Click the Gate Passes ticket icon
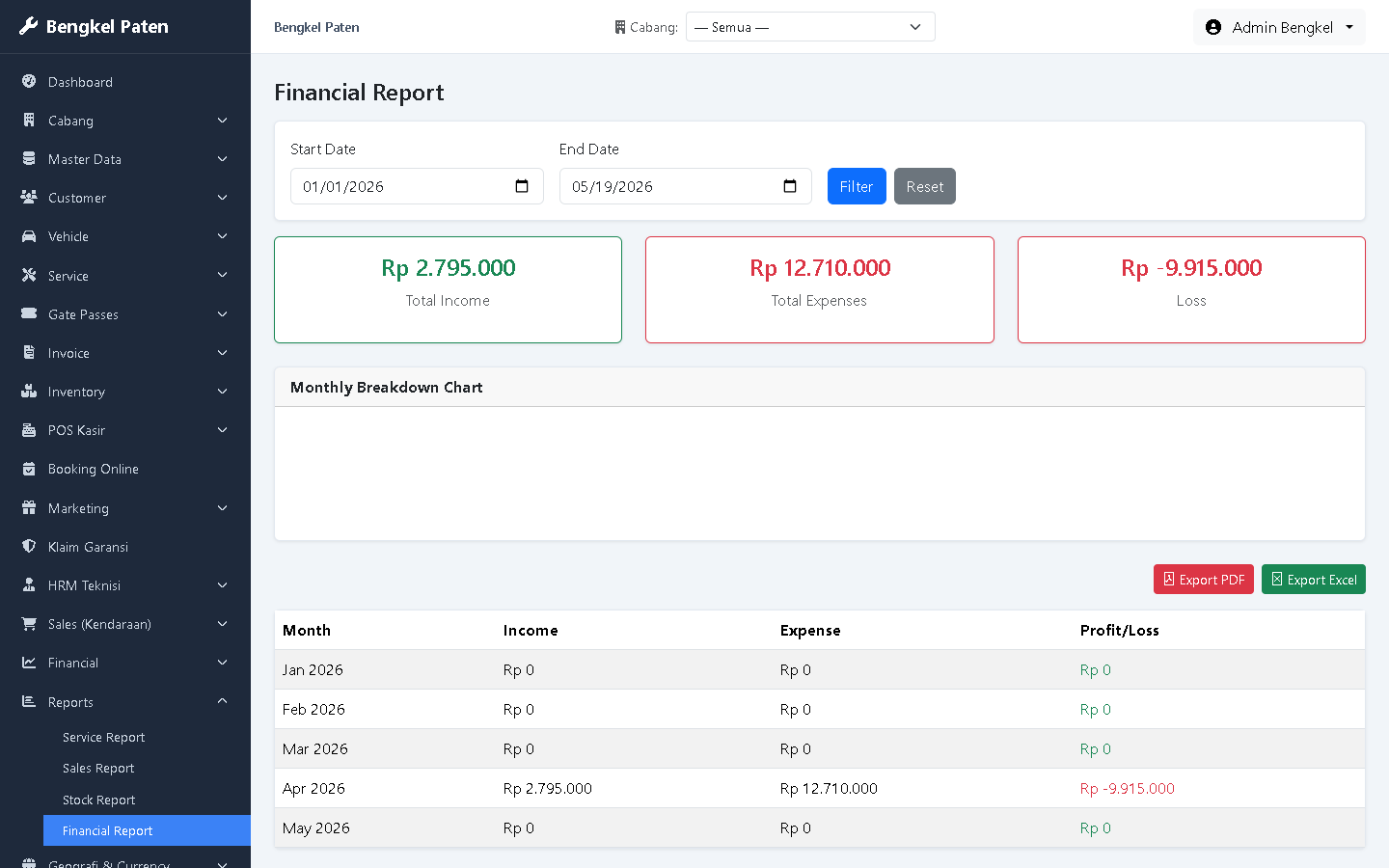Viewport: 1389px width, 868px height. [x=29, y=314]
